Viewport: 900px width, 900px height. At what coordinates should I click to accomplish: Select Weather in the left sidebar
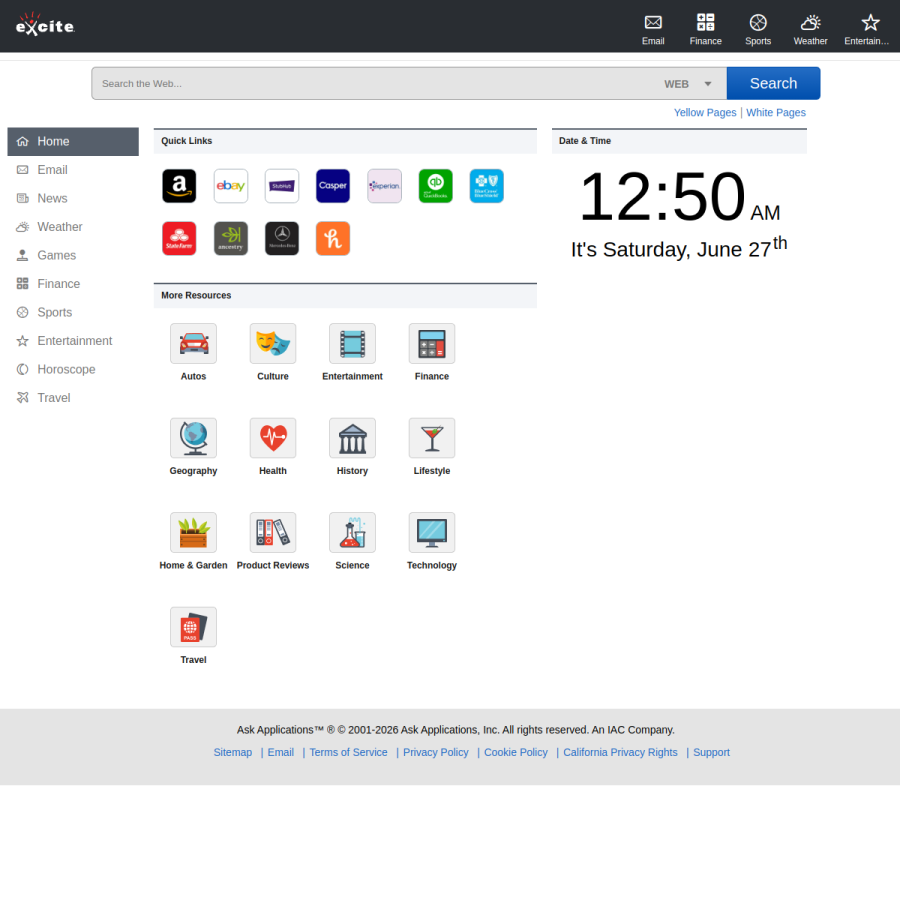click(73, 227)
